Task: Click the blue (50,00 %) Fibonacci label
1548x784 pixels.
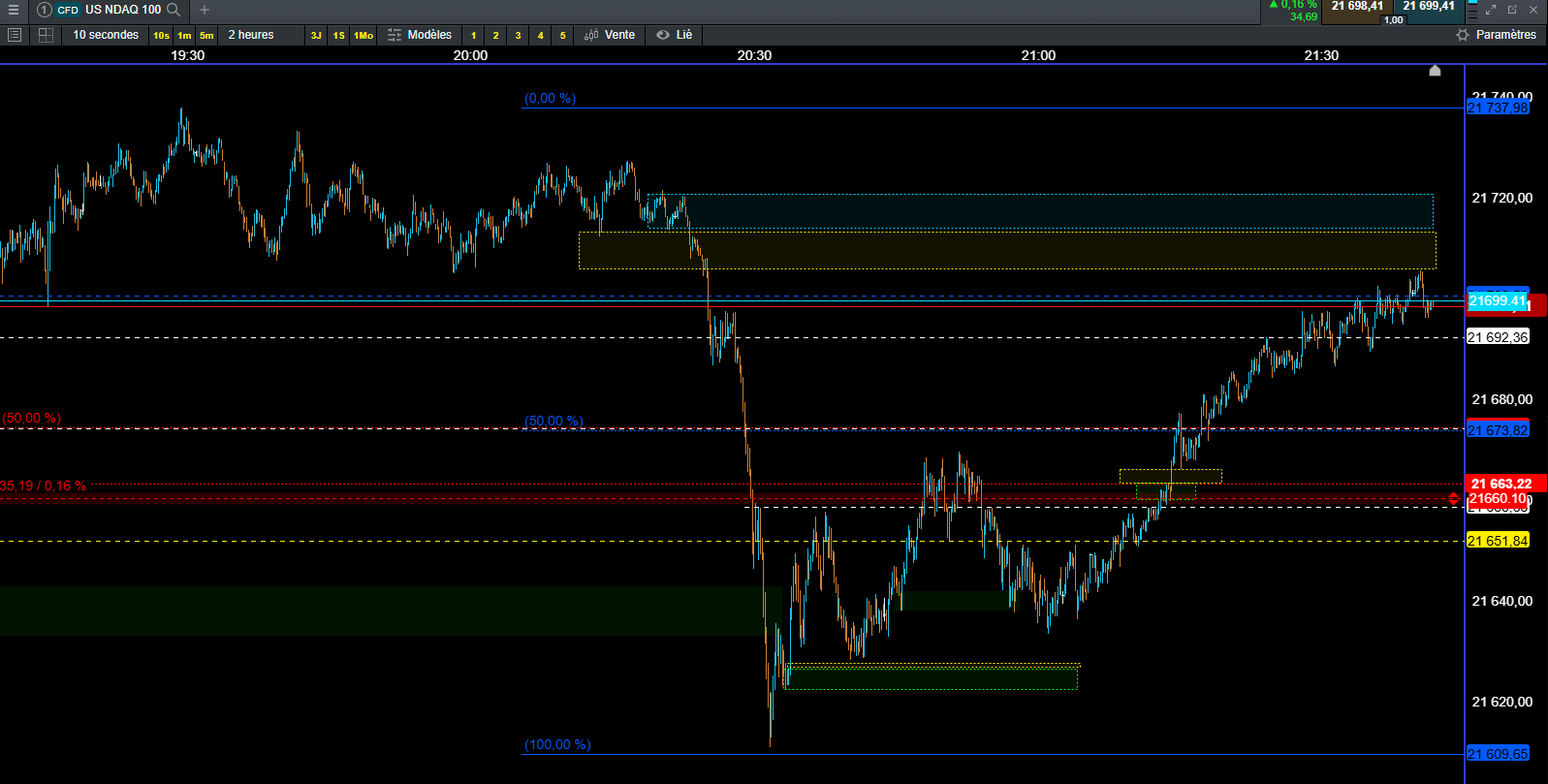Action: (553, 421)
